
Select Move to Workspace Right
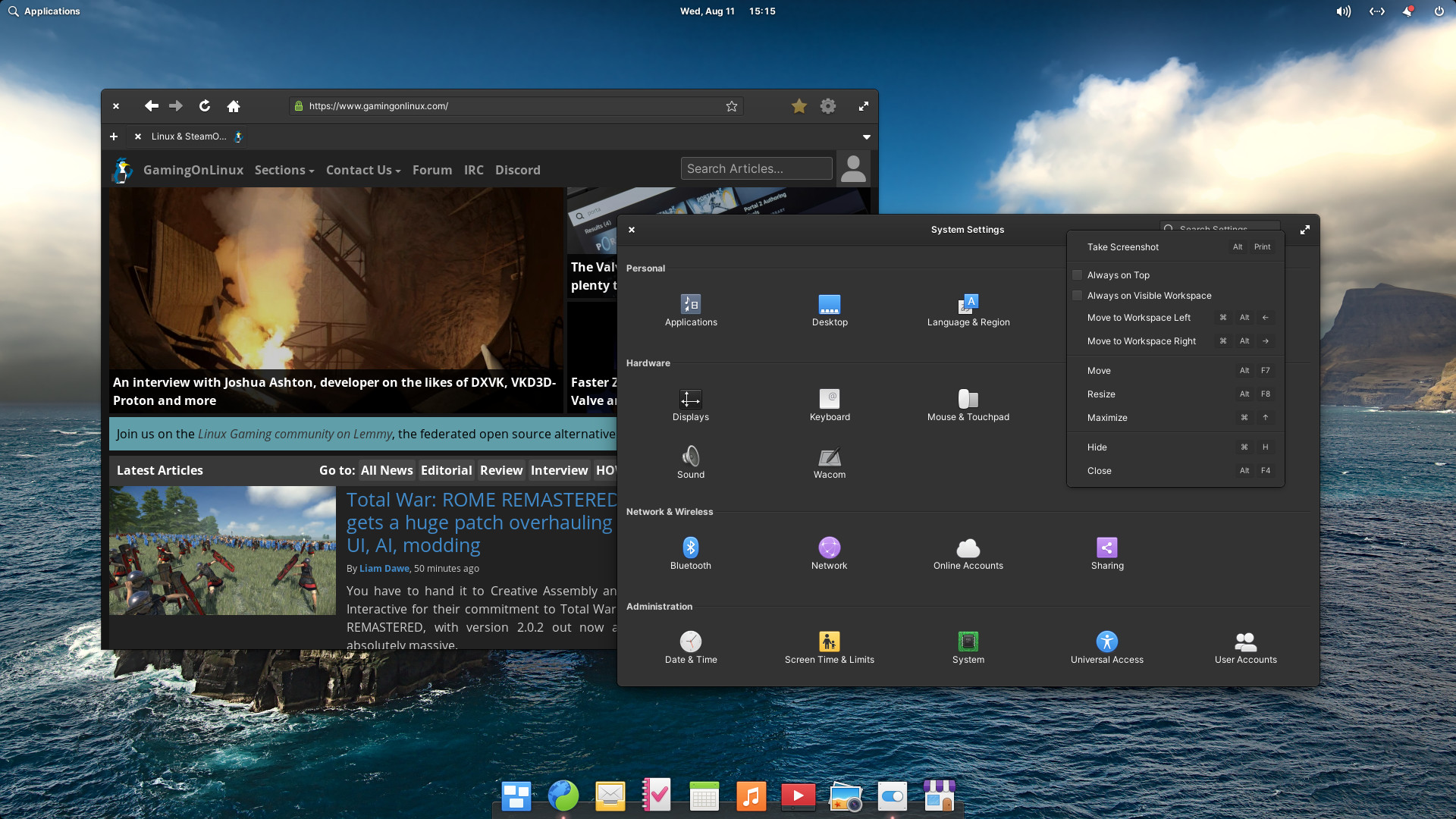[x=1175, y=341]
